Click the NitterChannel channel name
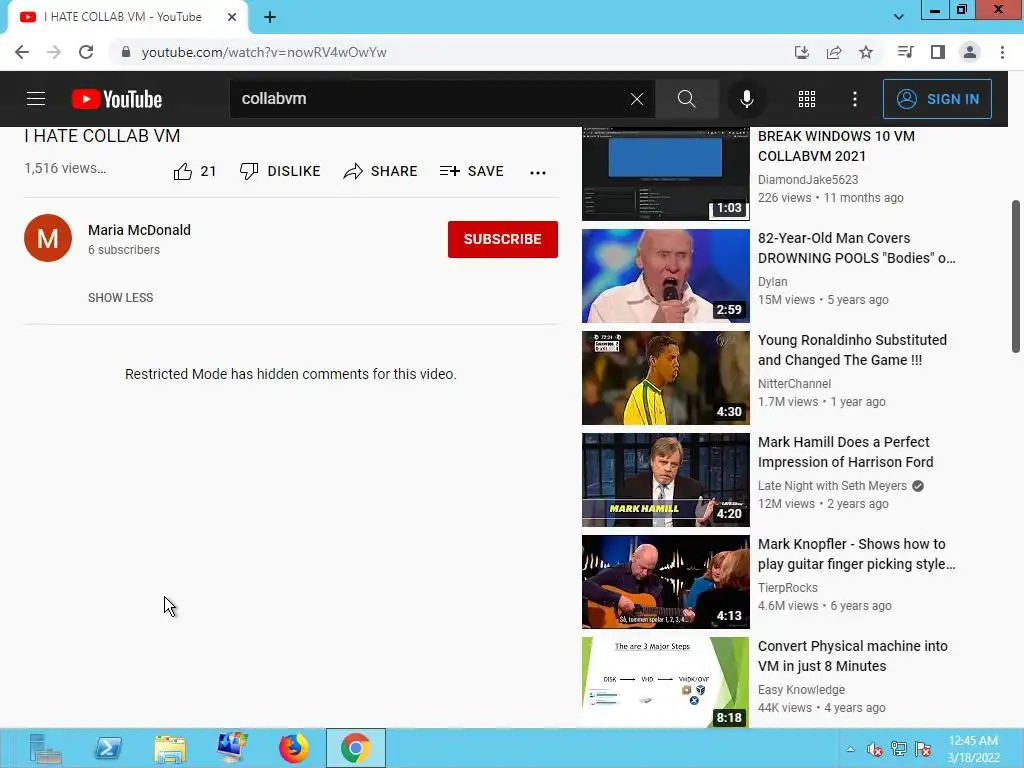This screenshot has width=1024, height=768. click(x=794, y=384)
